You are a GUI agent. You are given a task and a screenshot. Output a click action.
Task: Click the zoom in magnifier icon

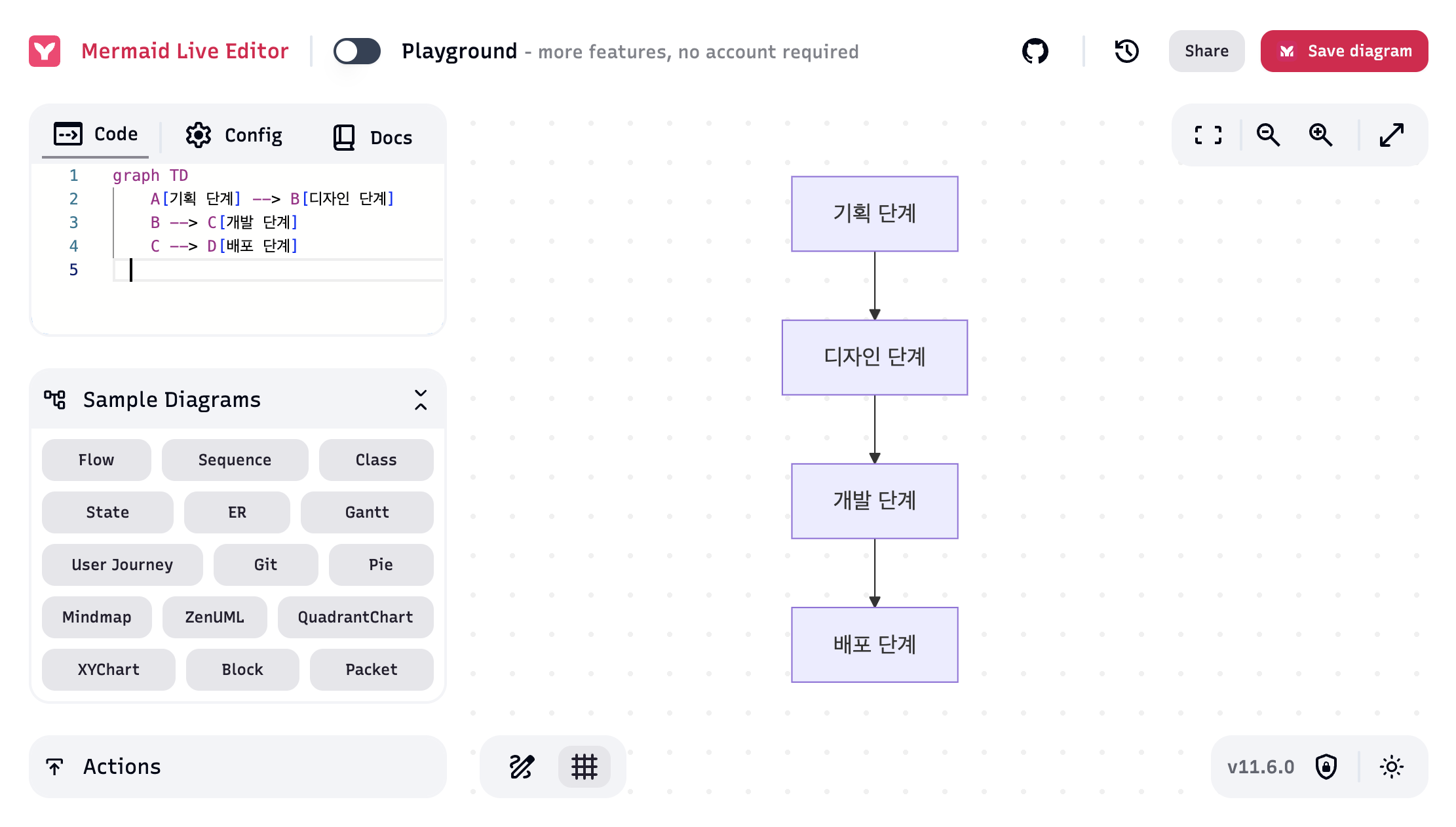coord(1320,135)
